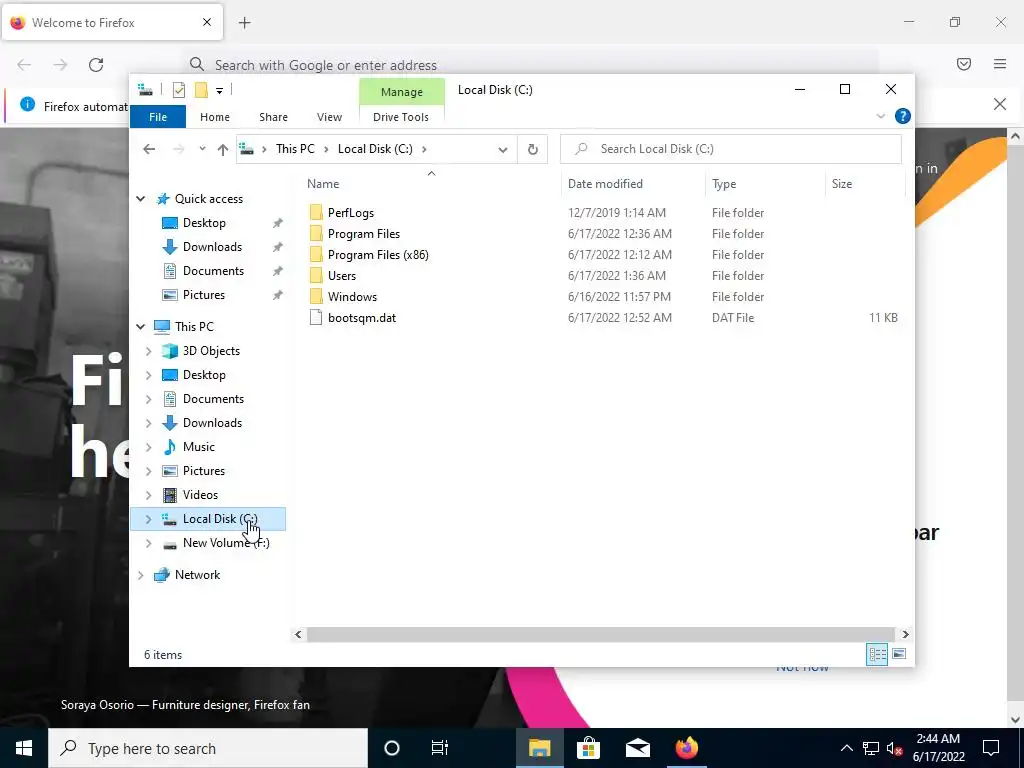Open a new Firefox tab
1024x768 pixels.
[x=244, y=23]
